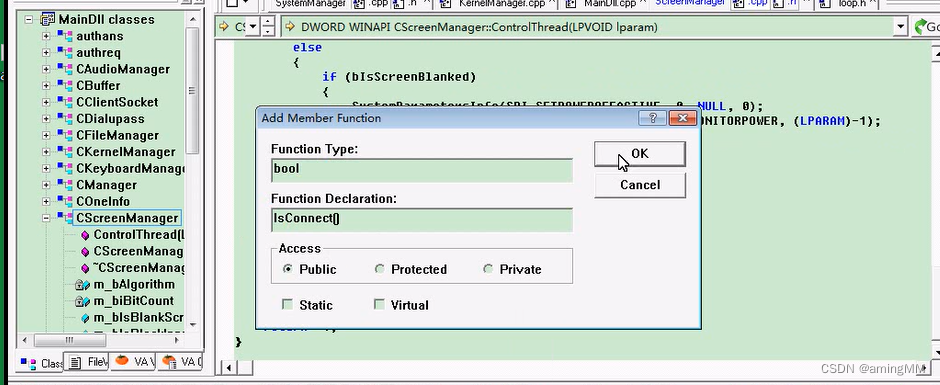940x385 pixels.
Task: Enable the Static checkbox
Action: point(287,305)
